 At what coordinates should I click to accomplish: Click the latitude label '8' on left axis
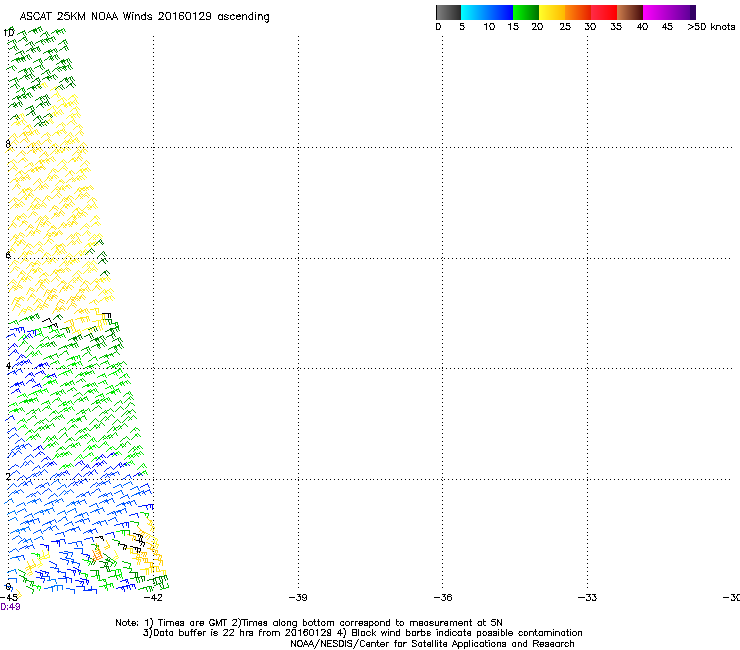pos(8,144)
